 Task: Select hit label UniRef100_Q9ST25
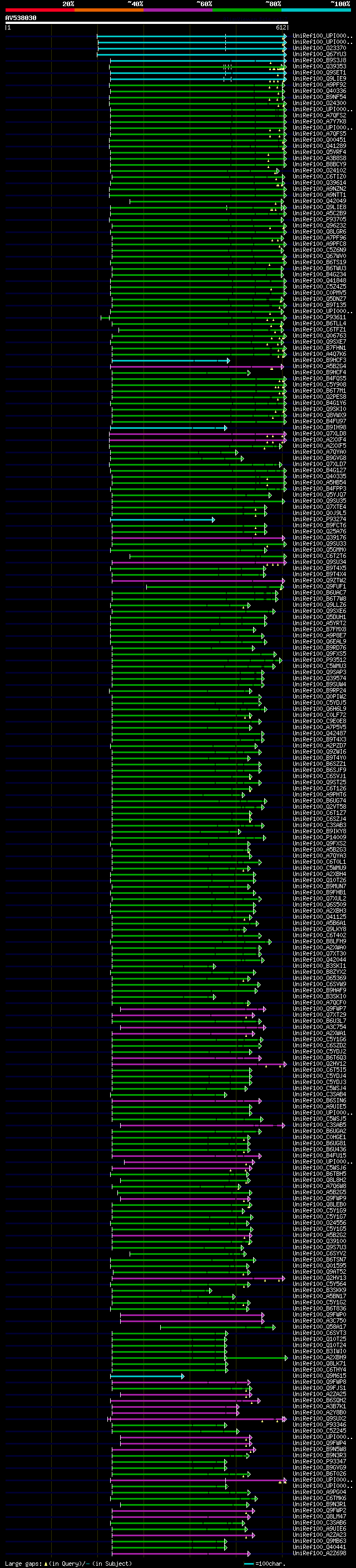coord(319,782)
